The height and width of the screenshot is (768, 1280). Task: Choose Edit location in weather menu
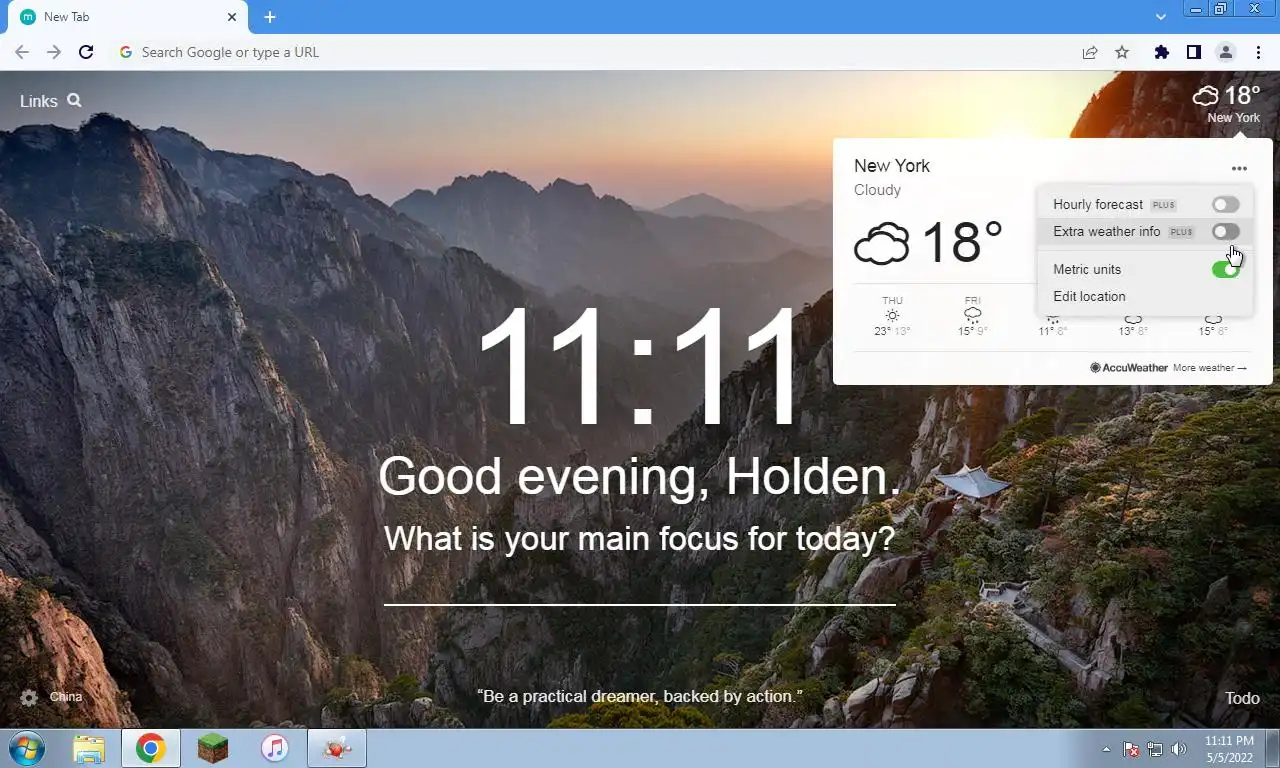coord(1089,296)
